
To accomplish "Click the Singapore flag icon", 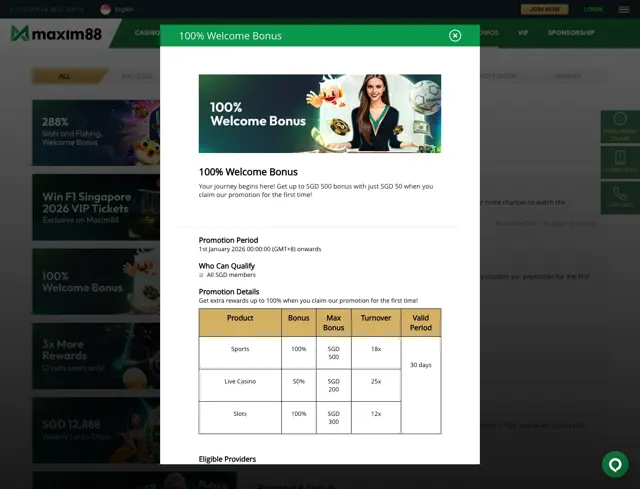I will pyautogui.click(x=105, y=9).
